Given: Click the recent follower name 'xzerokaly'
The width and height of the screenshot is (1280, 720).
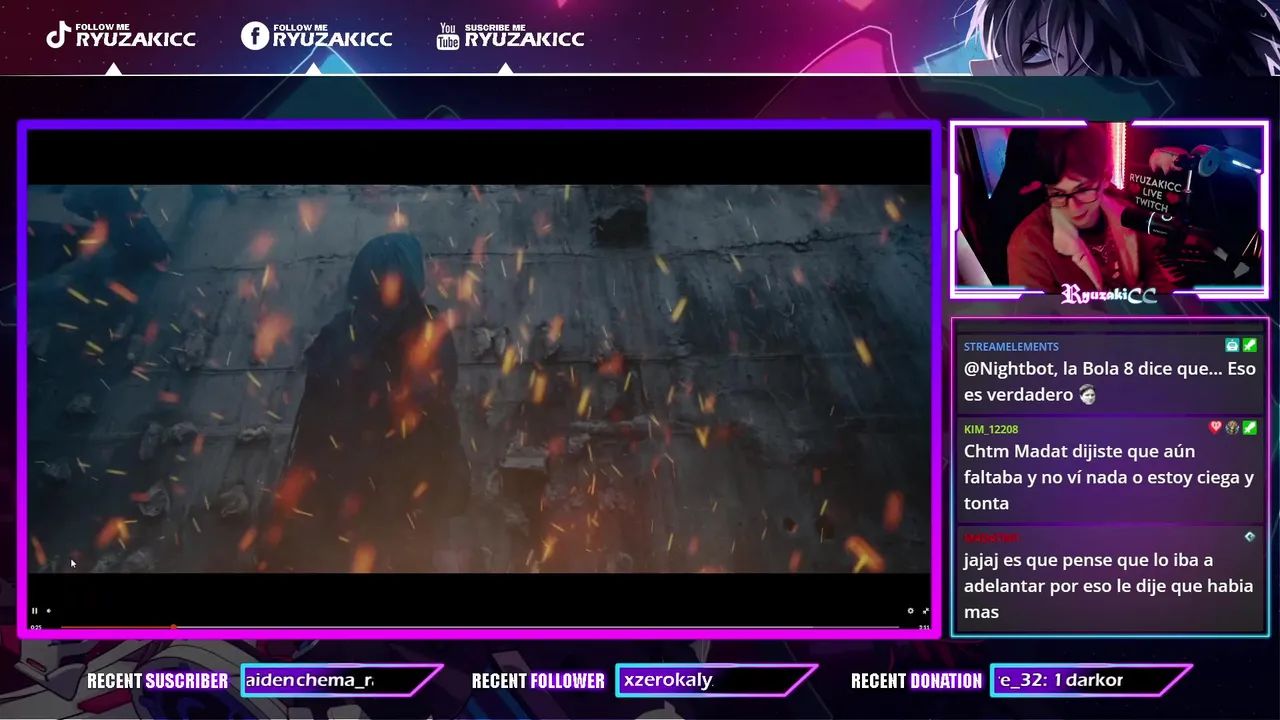Looking at the screenshot, I should [668, 680].
